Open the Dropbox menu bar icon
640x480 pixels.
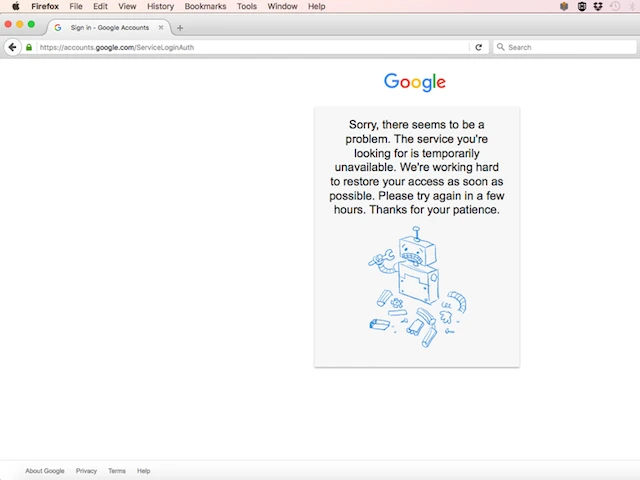[597, 6]
